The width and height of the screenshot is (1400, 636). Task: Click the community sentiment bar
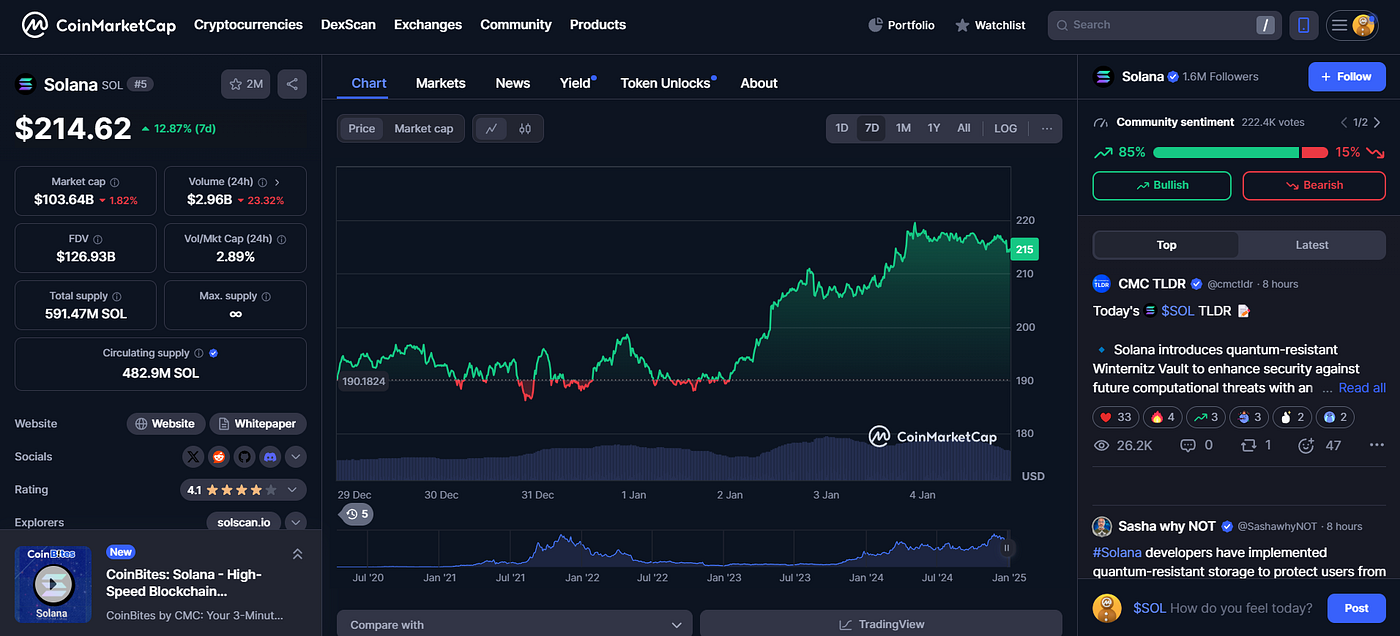[x=1240, y=153]
